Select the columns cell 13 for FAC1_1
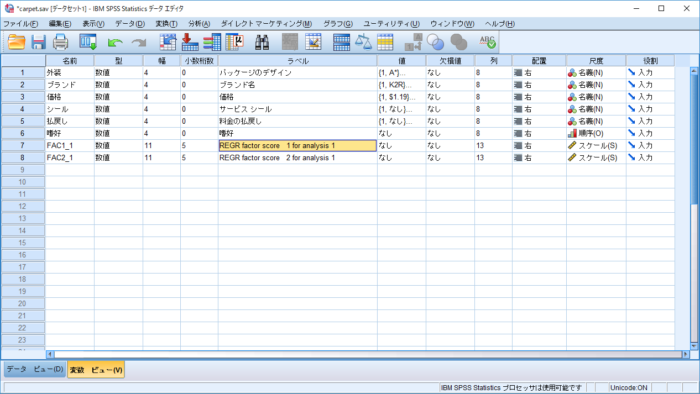Viewport: 700px width, 394px height. (x=493, y=145)
